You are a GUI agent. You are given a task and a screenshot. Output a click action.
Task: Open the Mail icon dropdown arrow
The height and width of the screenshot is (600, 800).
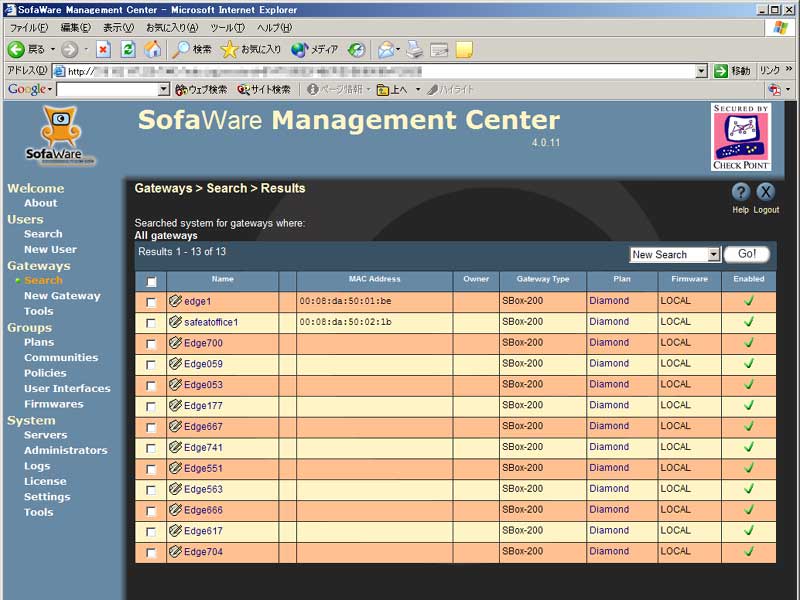click(398, 49)
